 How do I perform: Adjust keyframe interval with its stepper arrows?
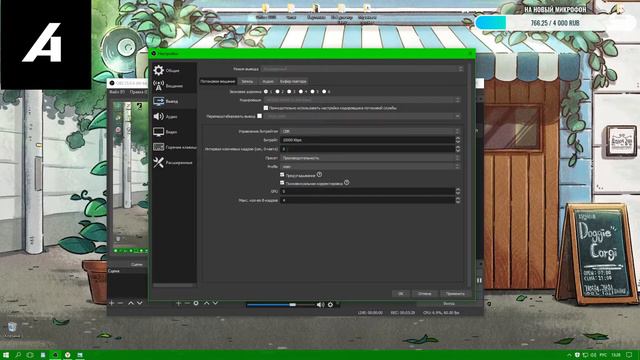(x=458, y=149)
